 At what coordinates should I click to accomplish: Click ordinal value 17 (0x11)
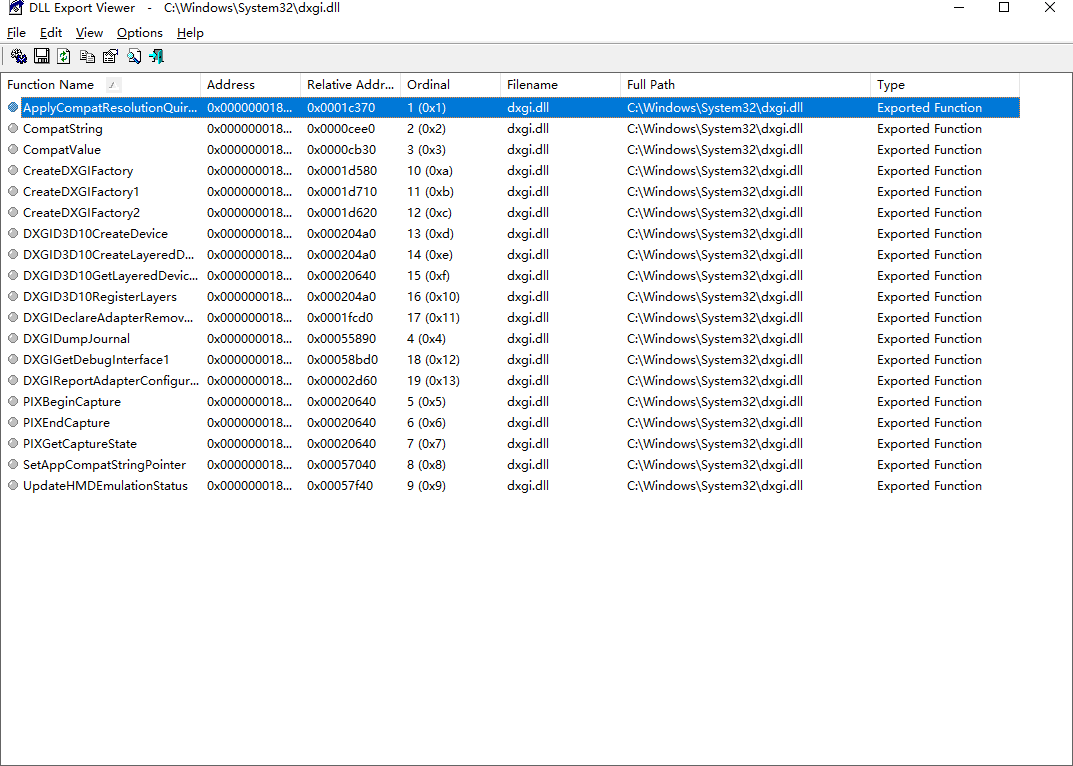coord(433,318)
